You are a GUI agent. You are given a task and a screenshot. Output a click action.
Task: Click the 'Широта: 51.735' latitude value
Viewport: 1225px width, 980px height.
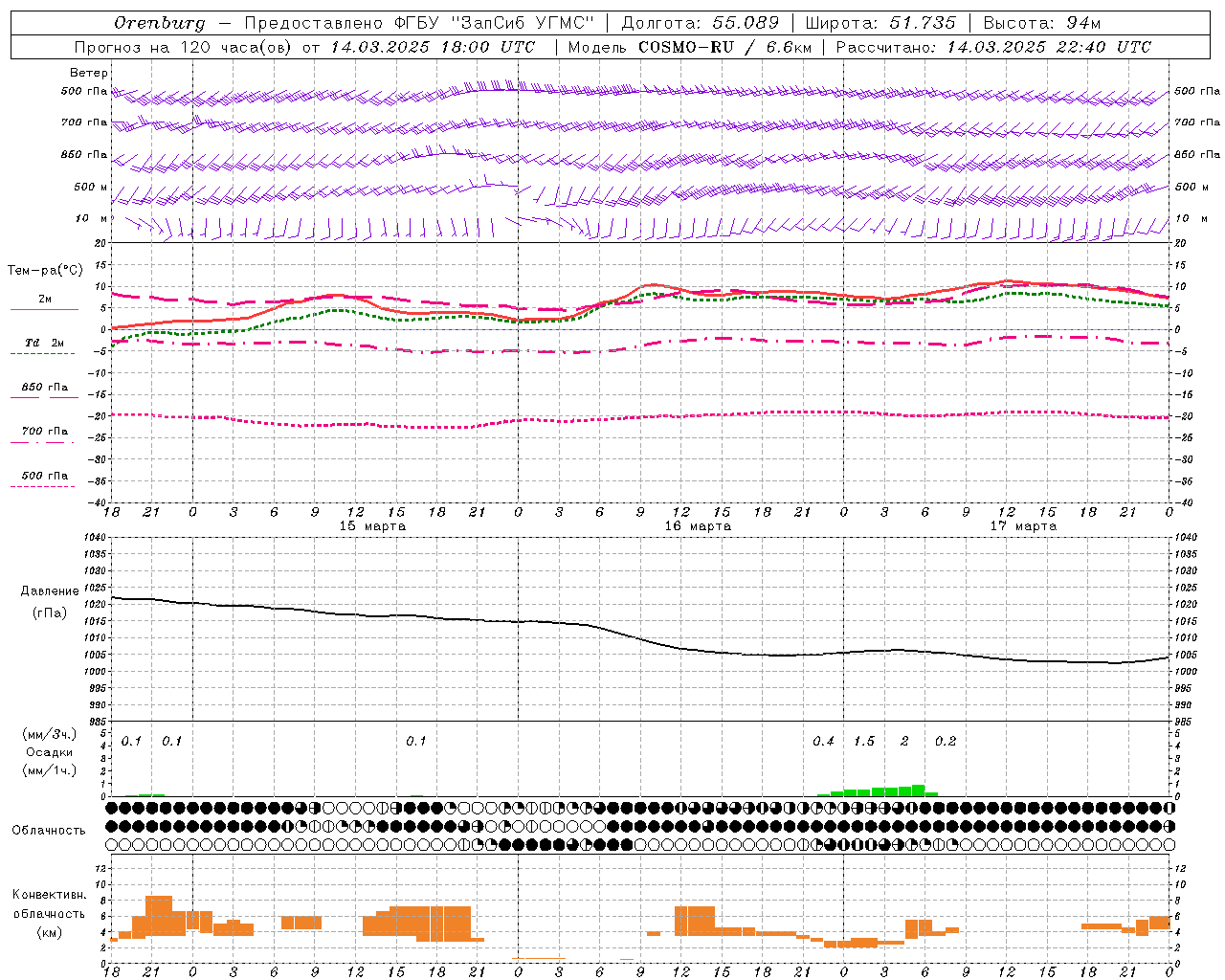pyautogui.click(x=880, y=23)
